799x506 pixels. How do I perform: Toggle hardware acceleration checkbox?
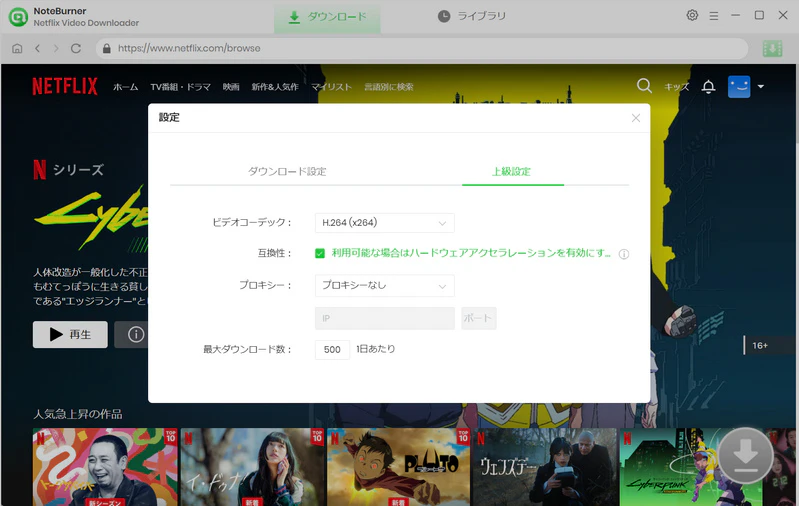(x=320, y=253)
